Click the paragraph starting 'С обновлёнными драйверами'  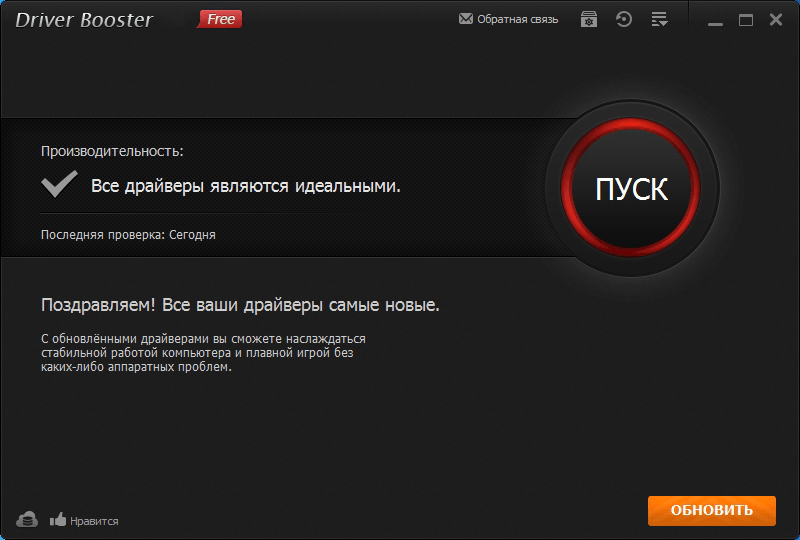(x=203, y=353)
